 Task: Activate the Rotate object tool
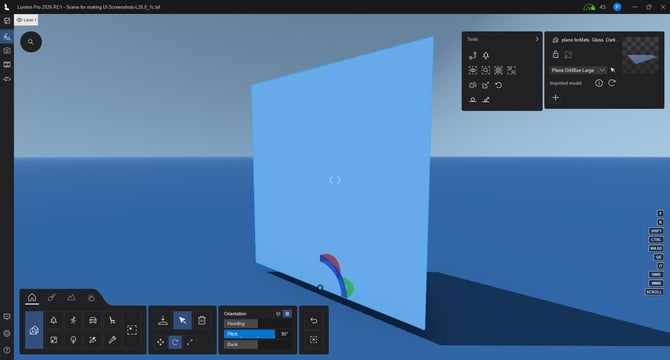coord(175,342)
